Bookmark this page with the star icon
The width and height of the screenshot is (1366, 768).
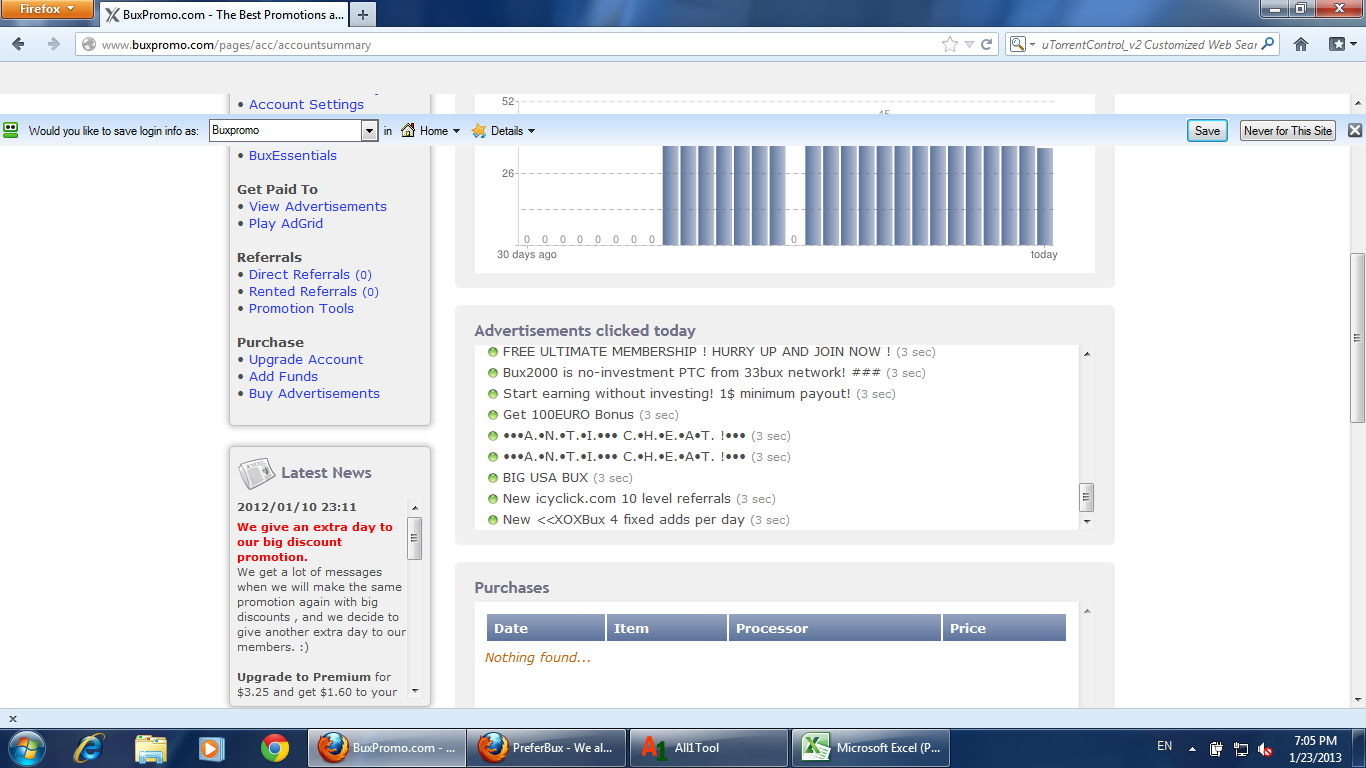(x=949, y=44)
